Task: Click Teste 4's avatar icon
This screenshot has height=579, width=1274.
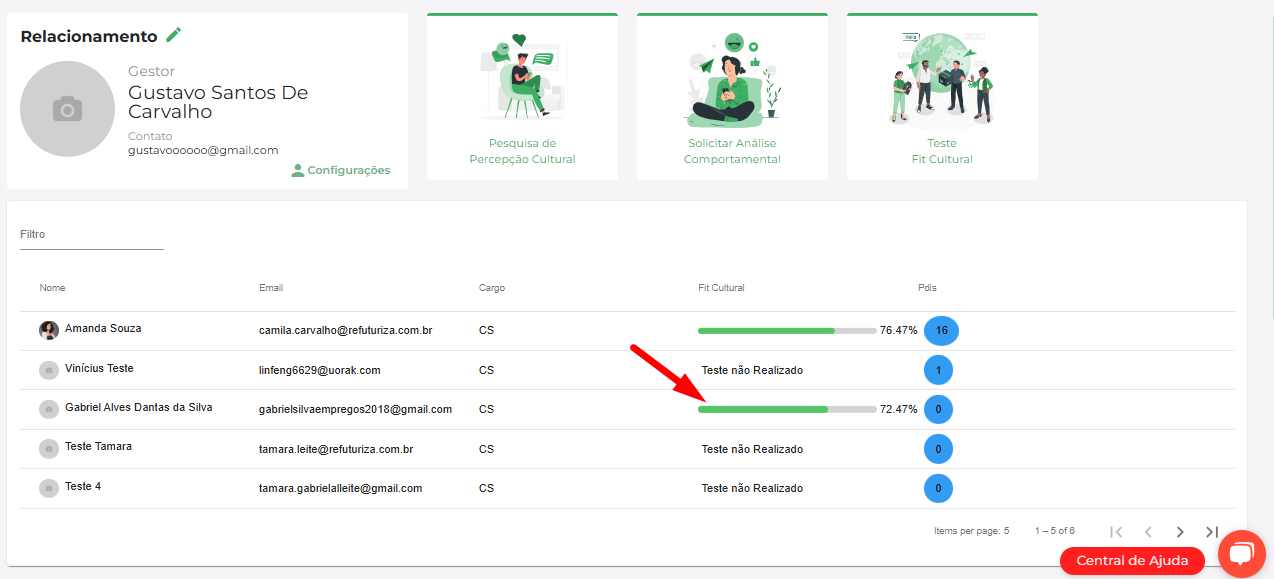Action: pyautogui.click(x=48, y=489)
